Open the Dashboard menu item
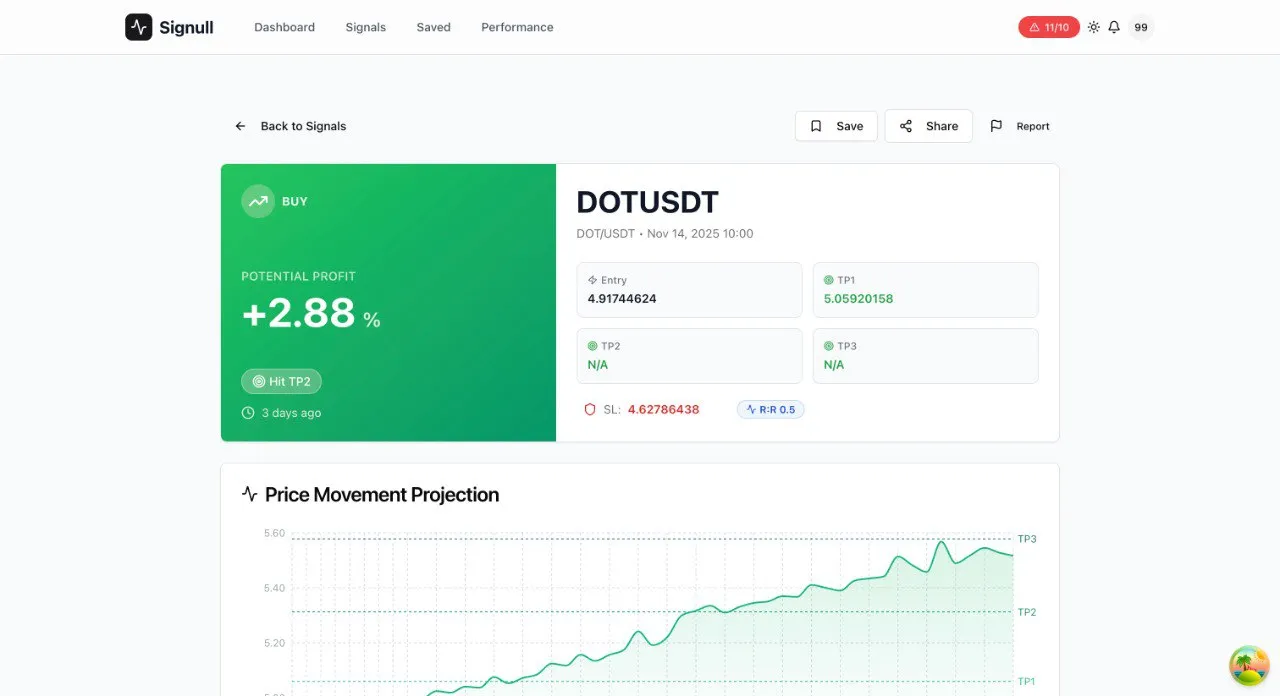The image size is (1280, 696). pyautogui.click(x=284, y=27)
